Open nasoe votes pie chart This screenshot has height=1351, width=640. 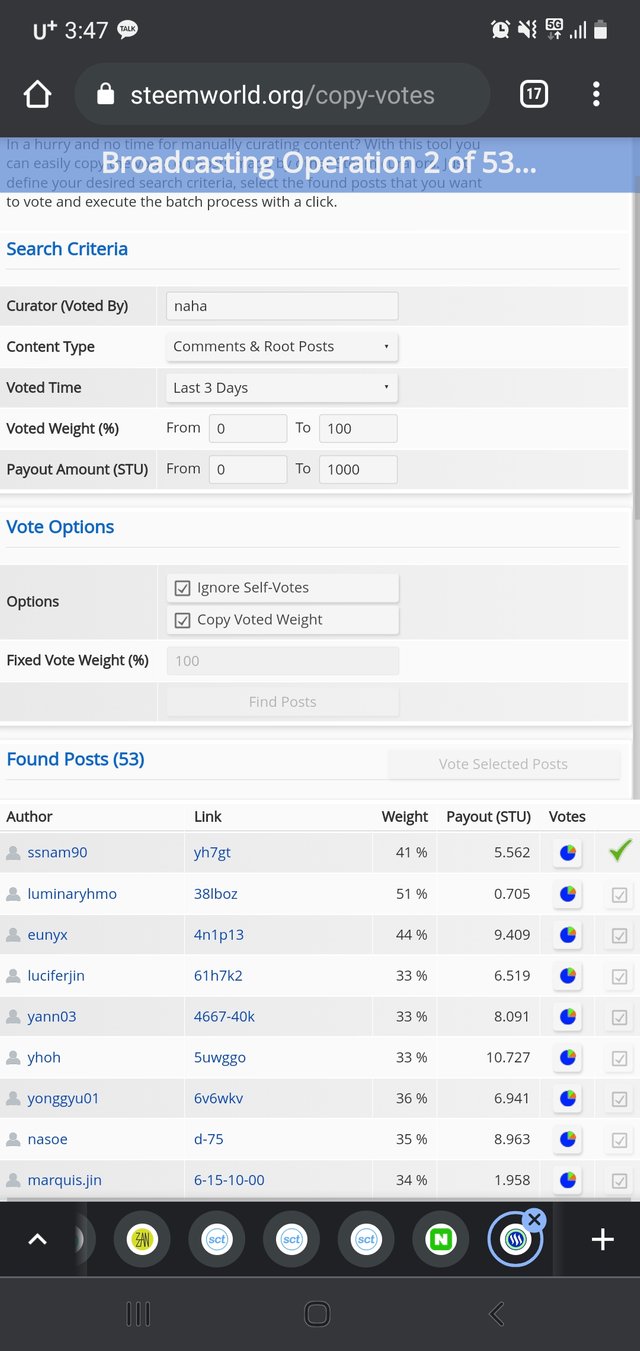568,1140
